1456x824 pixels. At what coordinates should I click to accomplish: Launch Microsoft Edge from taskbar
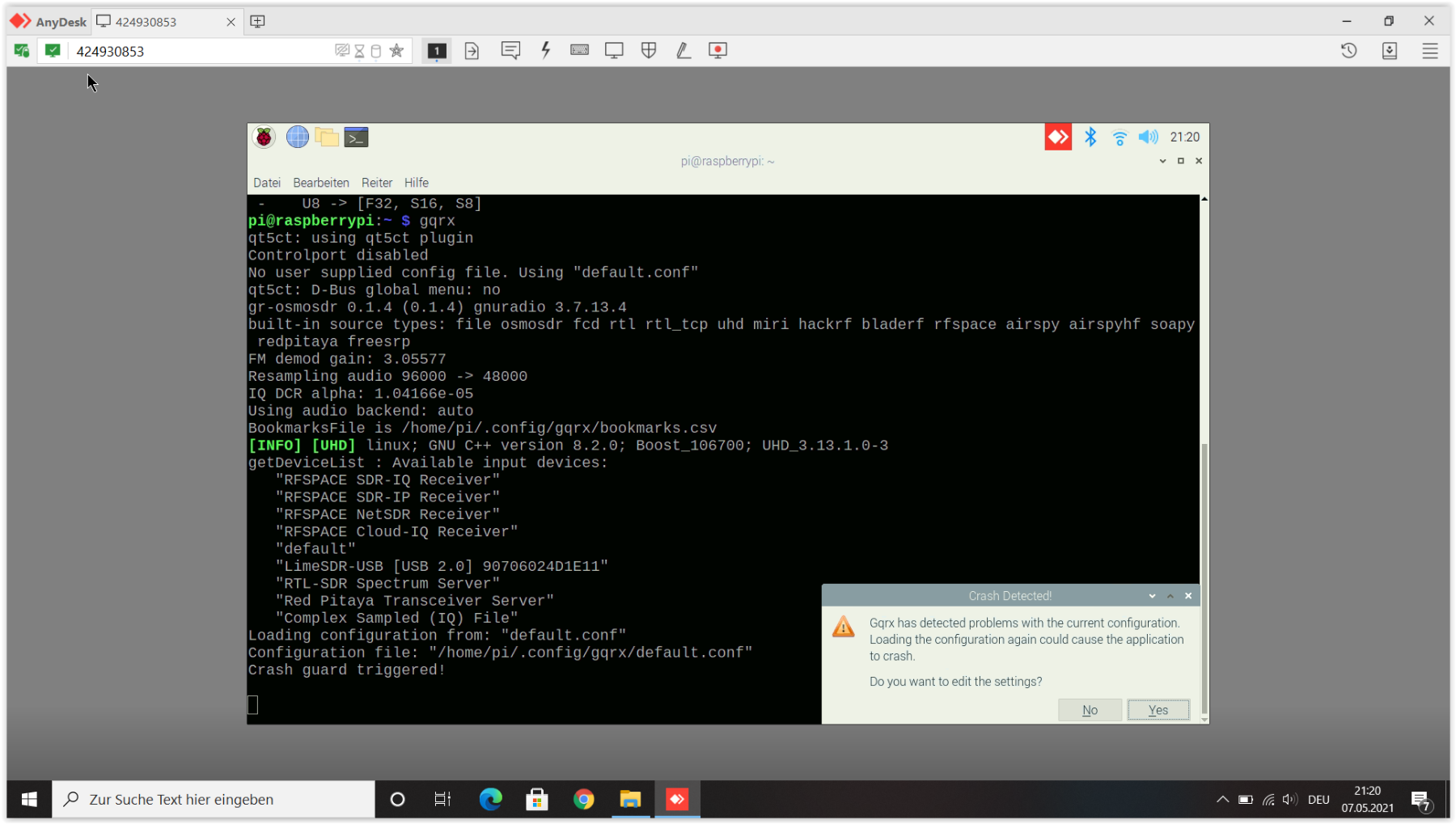(490, 799)
